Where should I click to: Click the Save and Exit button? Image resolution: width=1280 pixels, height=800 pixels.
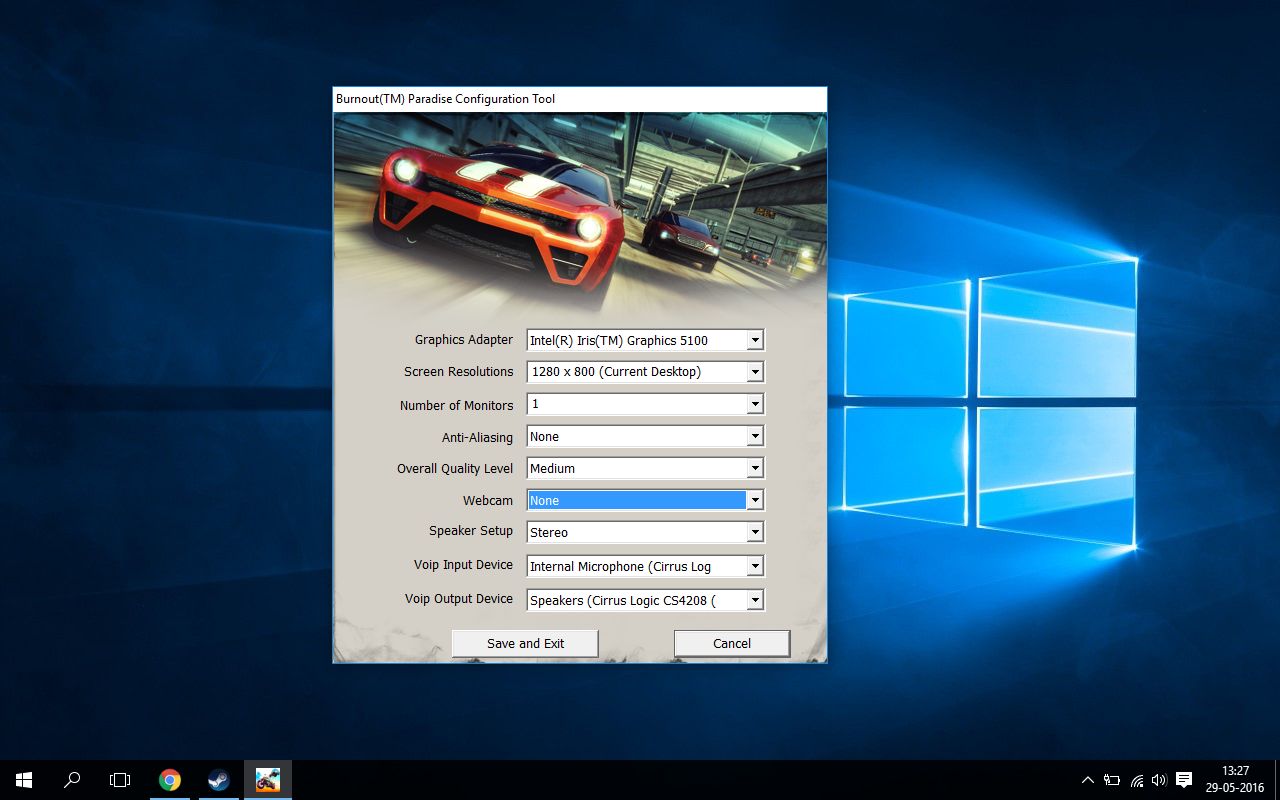coord(525,643)
